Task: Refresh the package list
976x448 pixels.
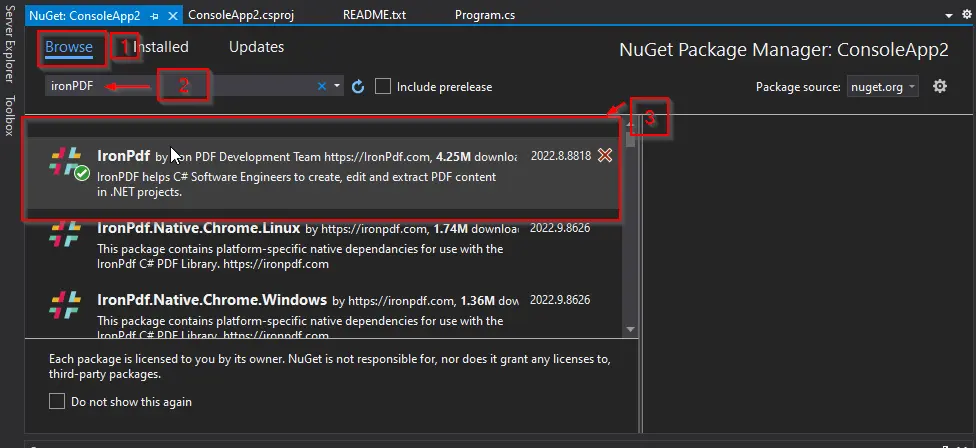Action: pos(358,86)
